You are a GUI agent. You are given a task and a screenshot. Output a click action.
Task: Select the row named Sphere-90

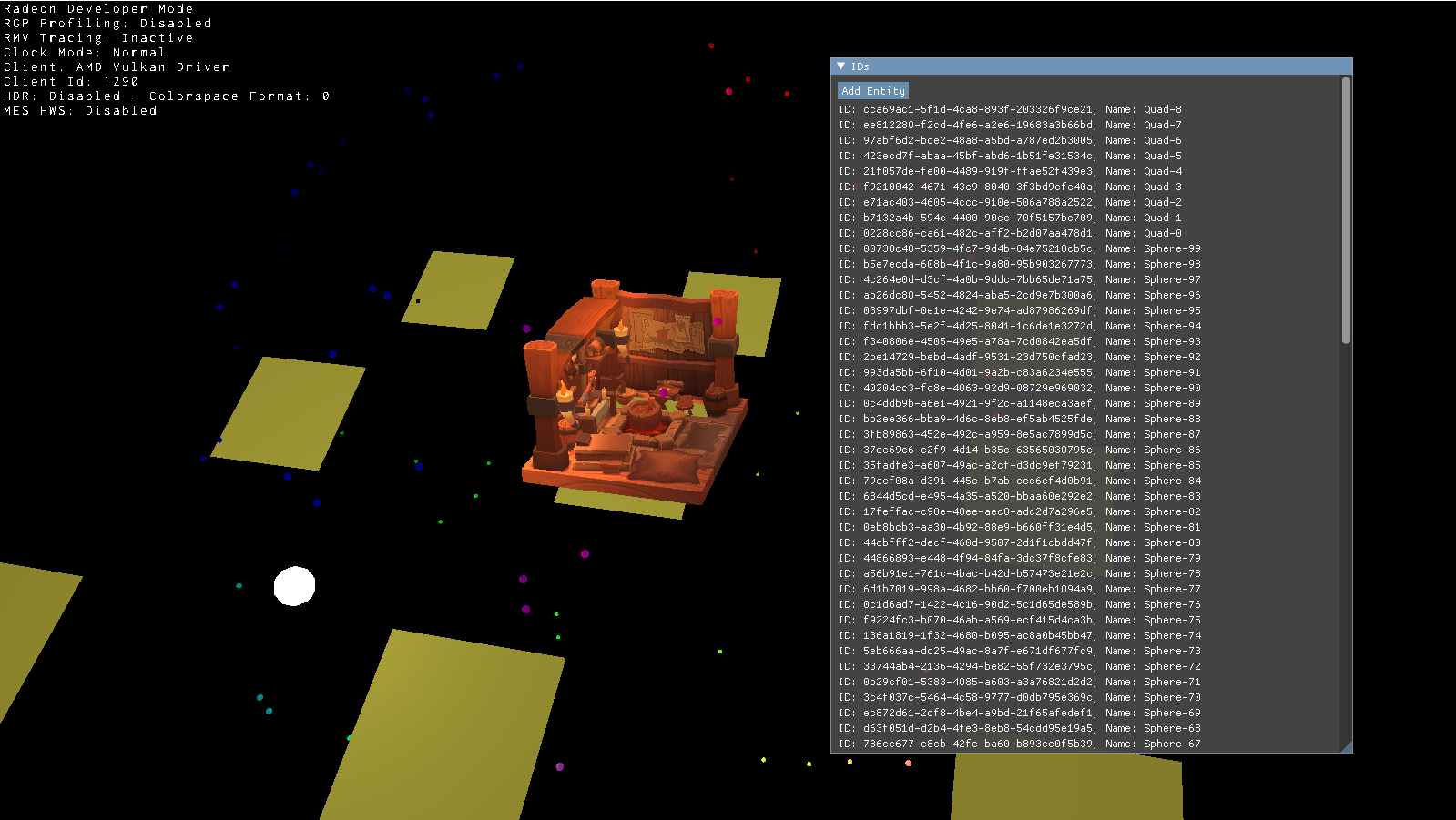tap(1020, 388)
